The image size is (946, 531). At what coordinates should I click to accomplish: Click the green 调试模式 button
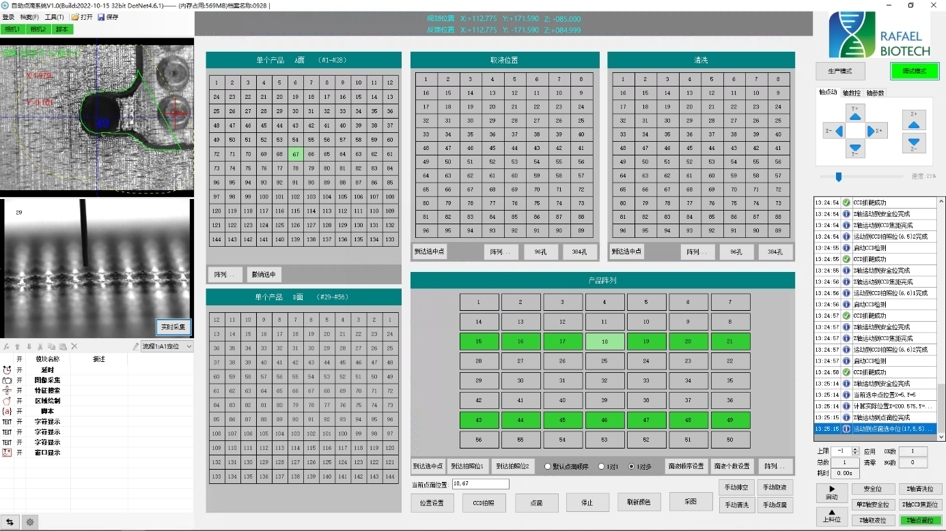[x=914, y=71]
